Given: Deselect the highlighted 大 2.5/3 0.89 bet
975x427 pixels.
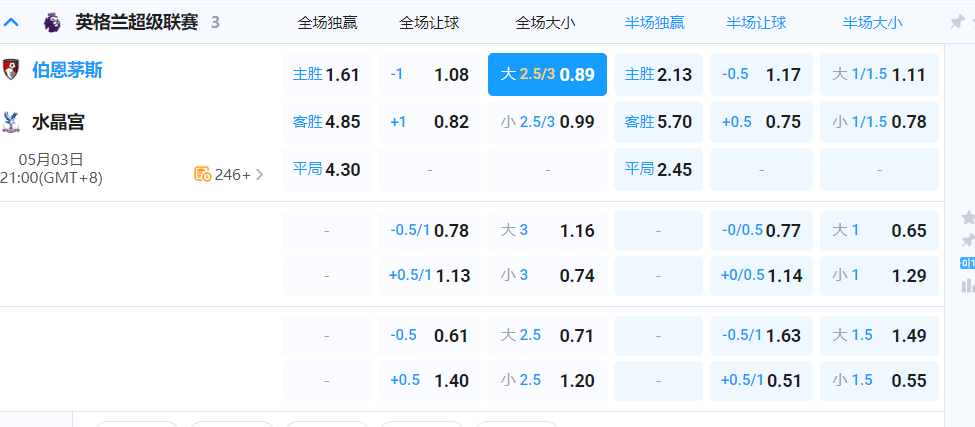Looking at the screenshot, I should pyautogui.click(x=547, y=75).
